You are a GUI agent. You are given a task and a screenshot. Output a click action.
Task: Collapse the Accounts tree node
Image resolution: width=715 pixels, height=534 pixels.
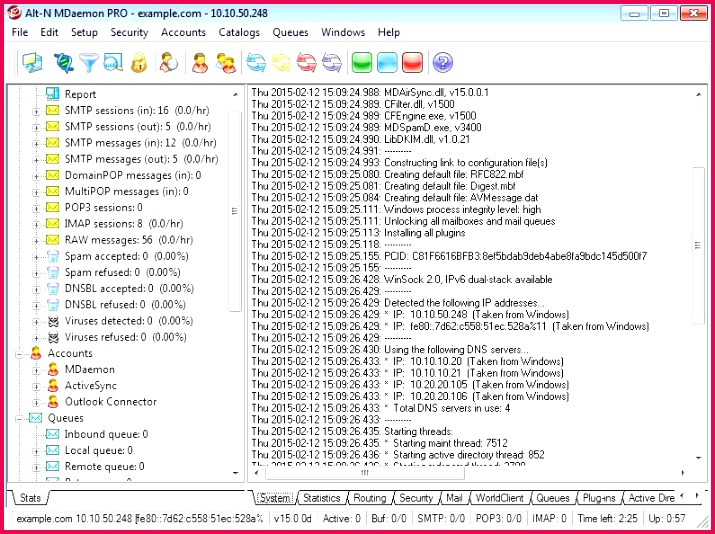[19, 354]
